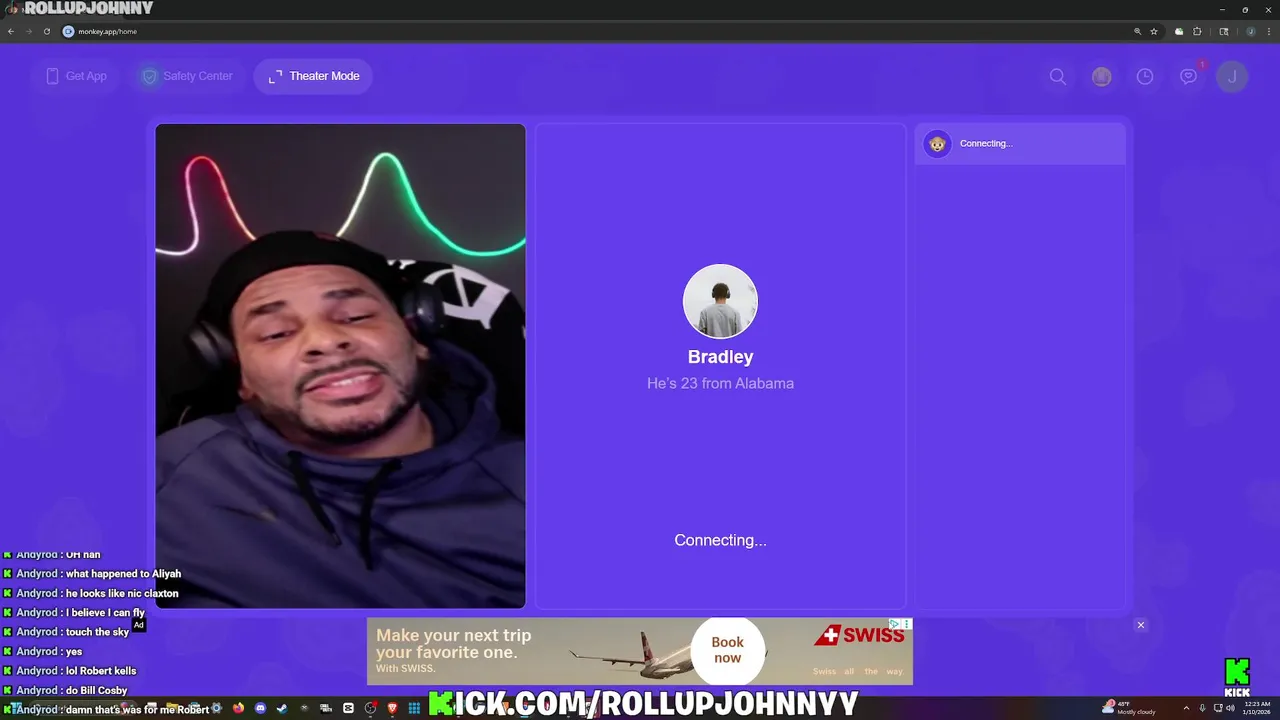This screenshot has width=1280, height=720.
Task: Click the own webcam video feed
Action: click(x=340, y=366)
